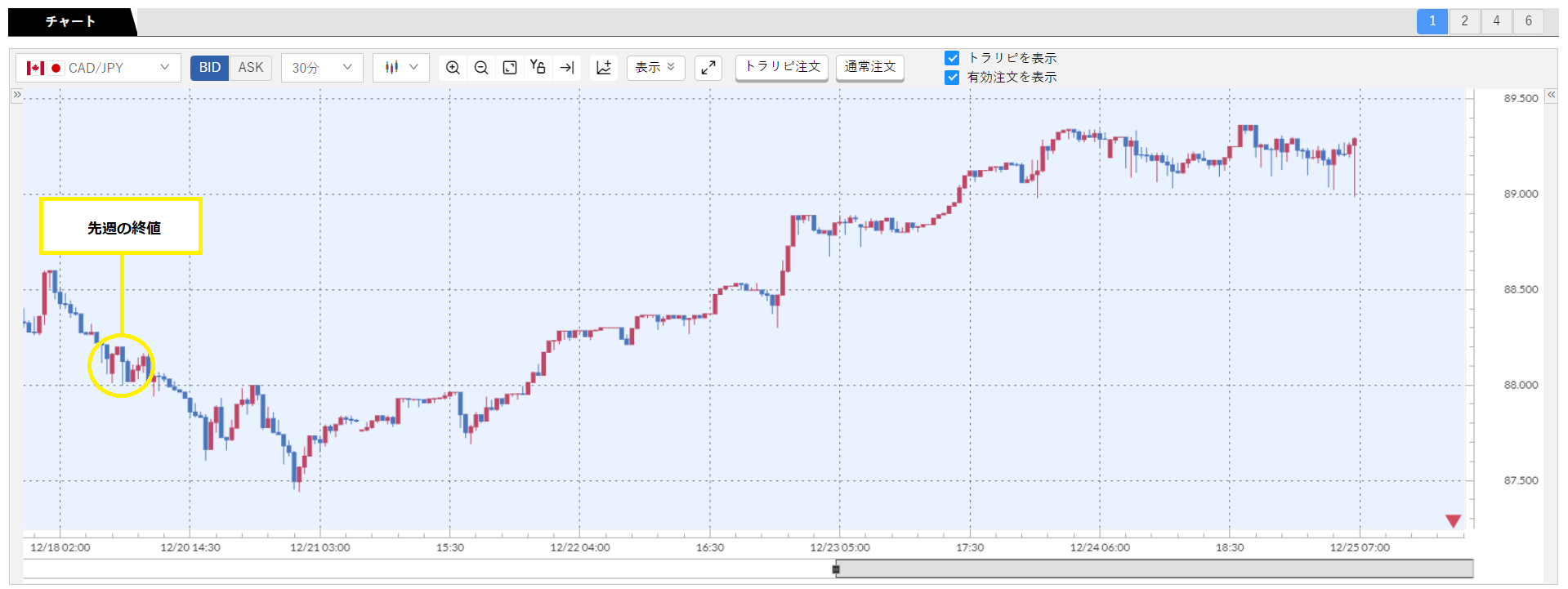Viewport: 1568px width, 589px height.
Task: Toggle トラリピを表示 checkbox
Action: (952, 58)
